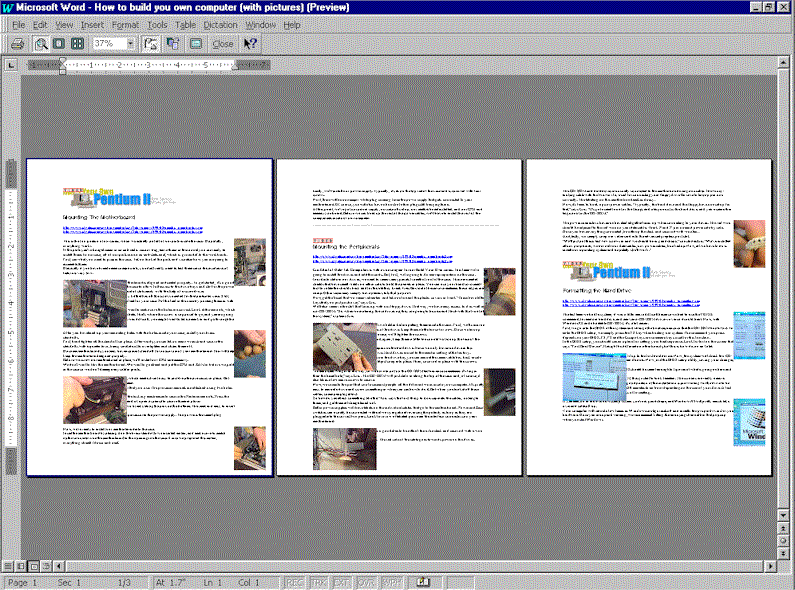Screen dimensions: 795x590
Task: Click the Shrink to Fit icon
Action: coord(173,44)
